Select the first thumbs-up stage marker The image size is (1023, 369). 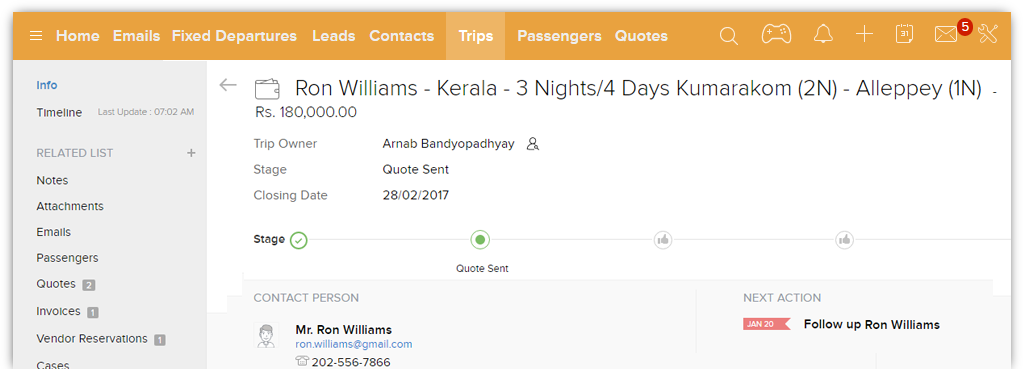[663, 241]
